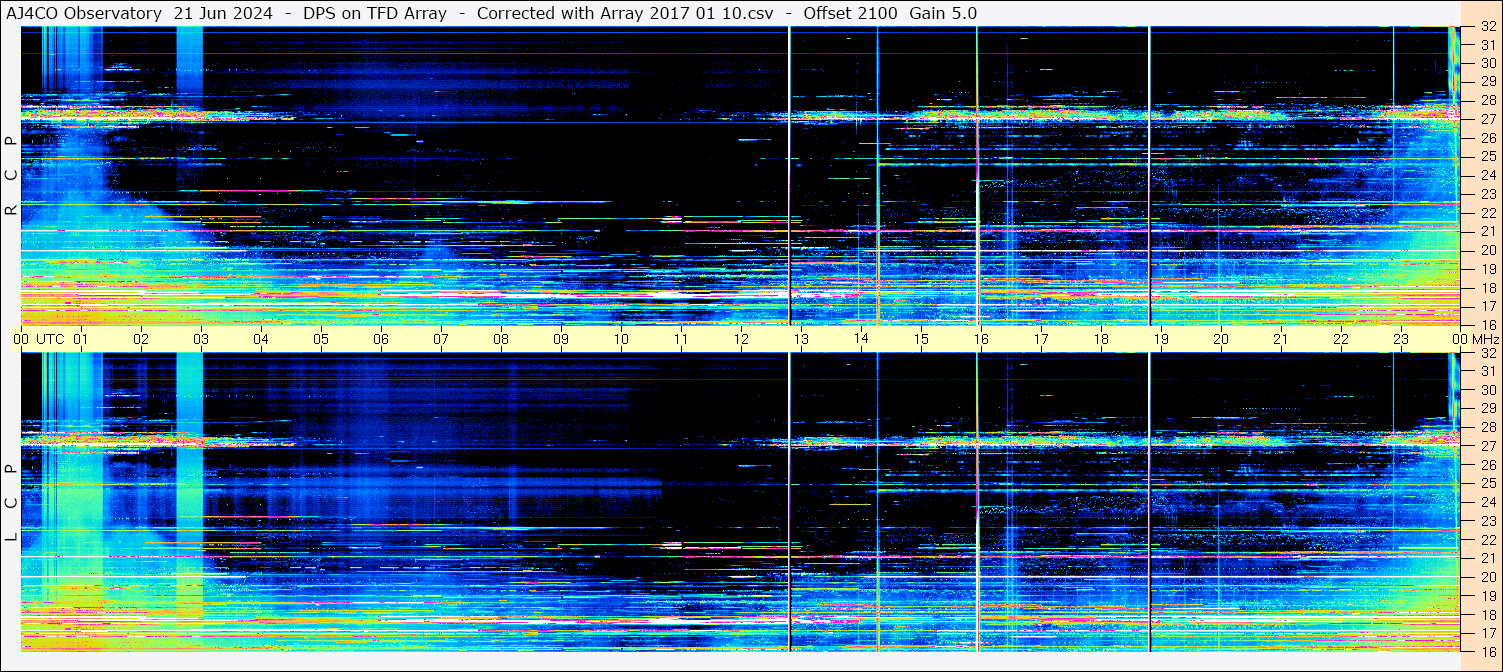This screenshot has height=672, width=1503.
Task: Click the UTC label on time axis
Action: pos(50,339)
